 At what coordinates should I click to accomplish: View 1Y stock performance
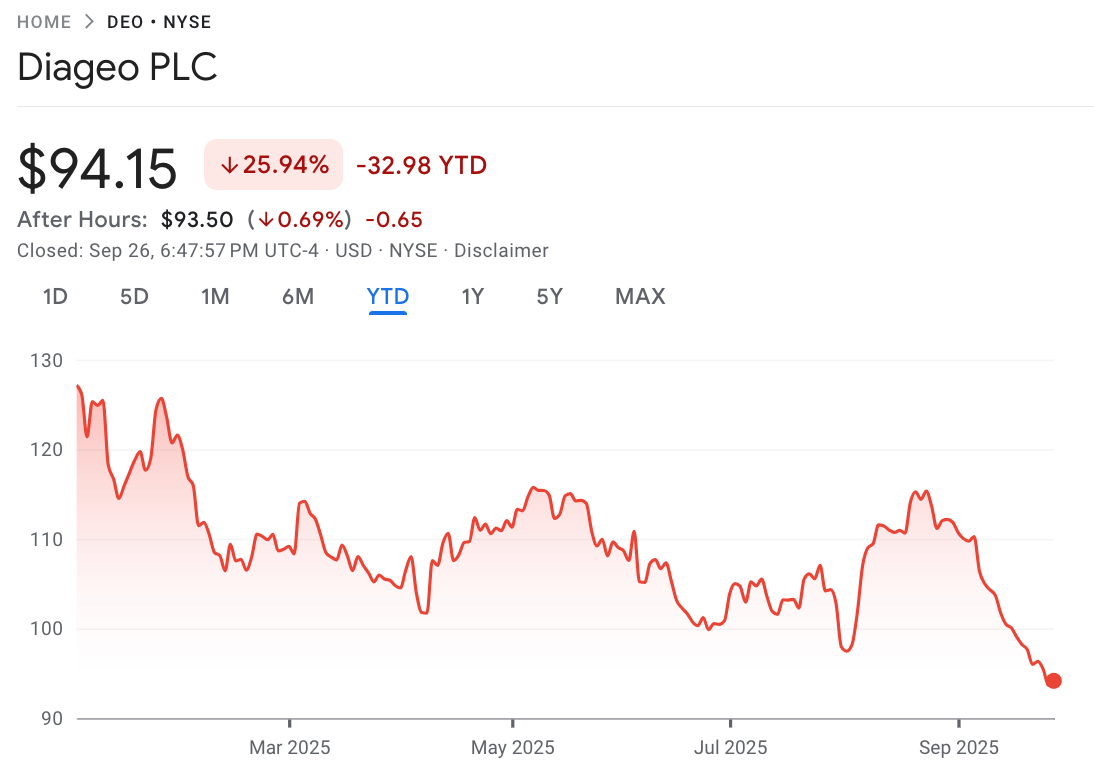tap(473, 297)
